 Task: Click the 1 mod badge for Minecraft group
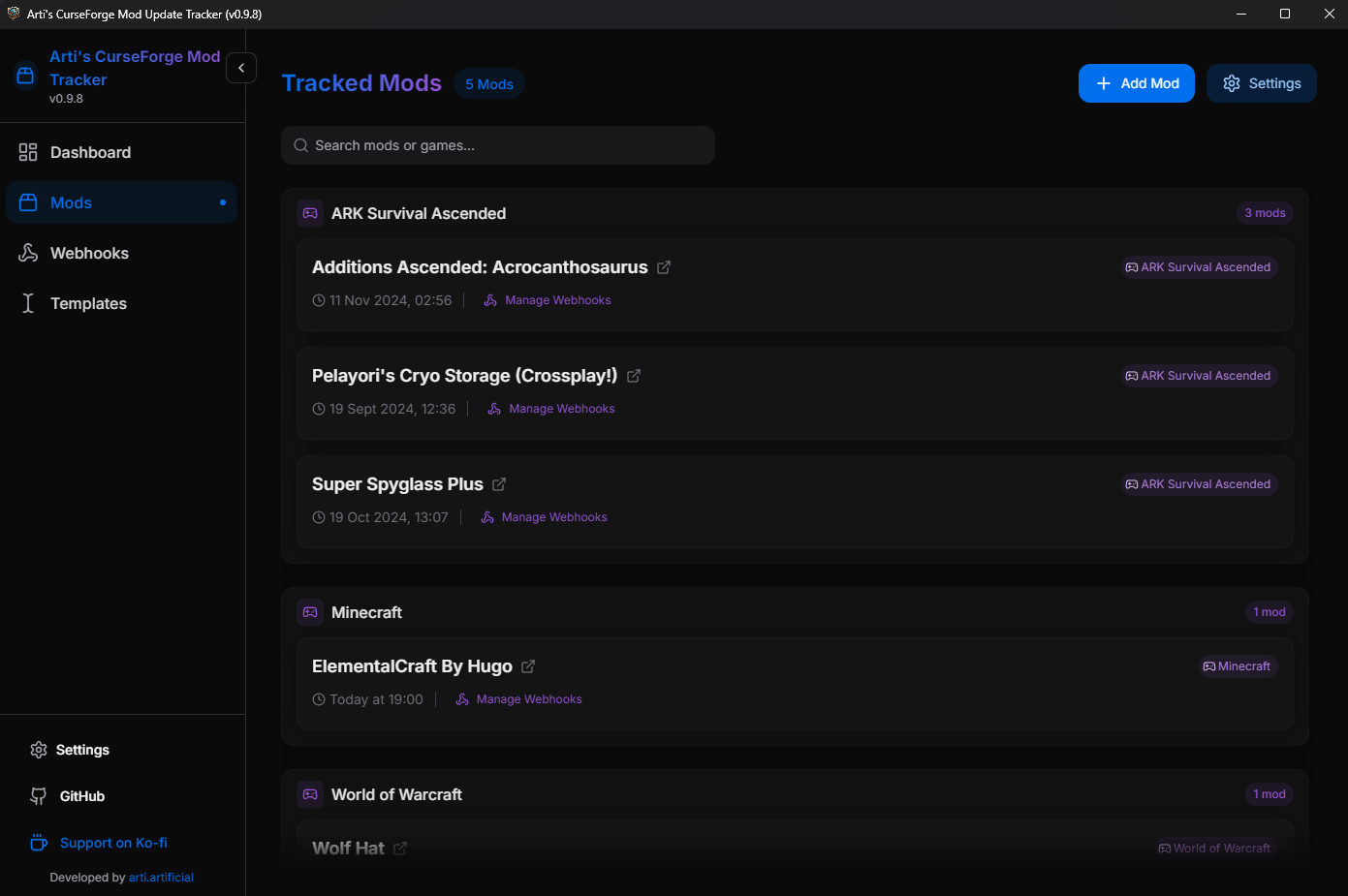point(1269,612)
